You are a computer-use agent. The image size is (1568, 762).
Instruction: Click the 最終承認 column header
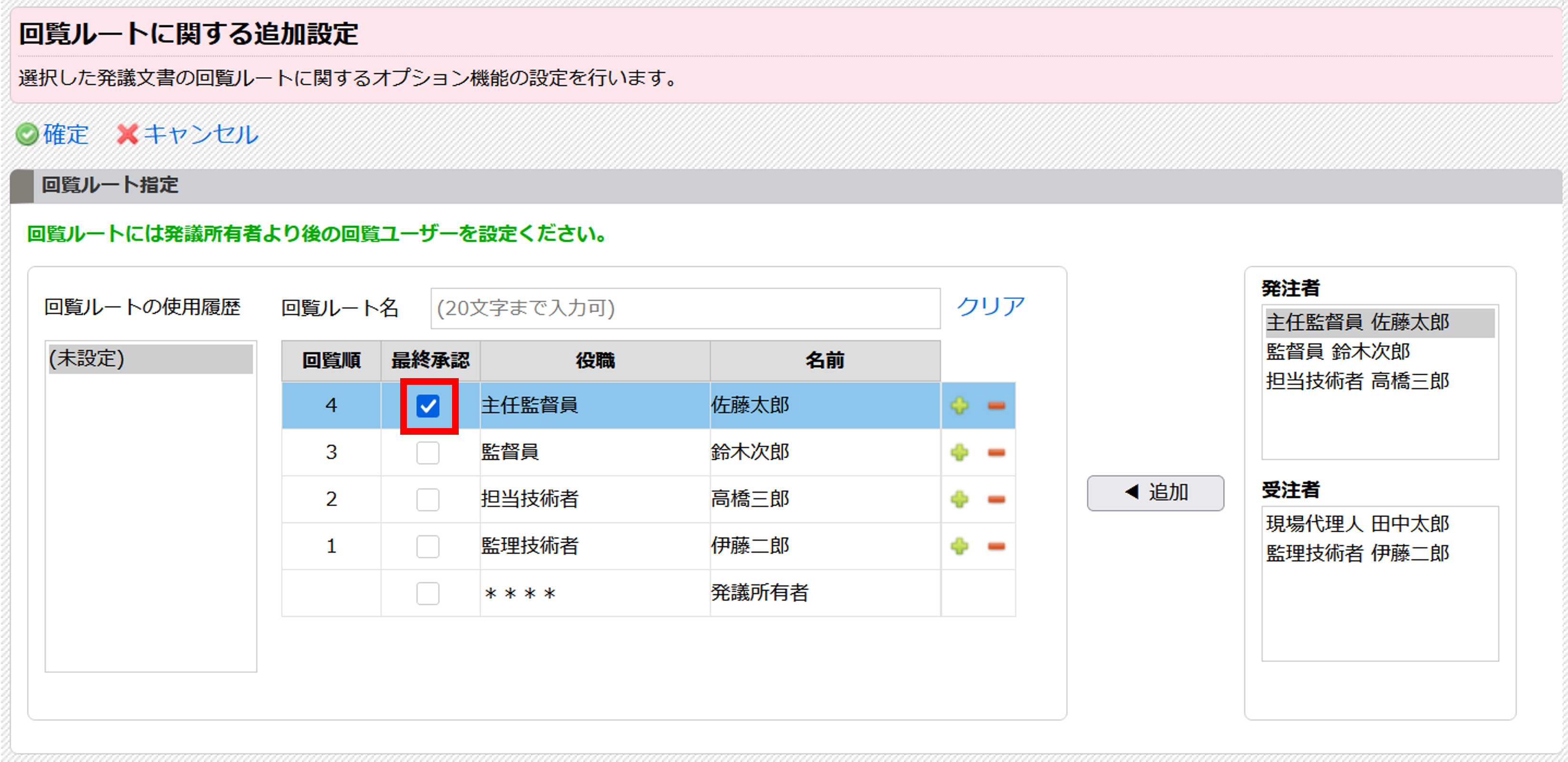click(x=430, y=361)
